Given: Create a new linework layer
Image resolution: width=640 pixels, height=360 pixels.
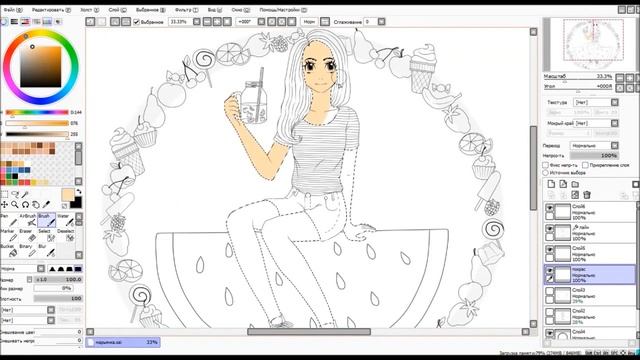Looking at the screenshot, I should tap(563, 184).
